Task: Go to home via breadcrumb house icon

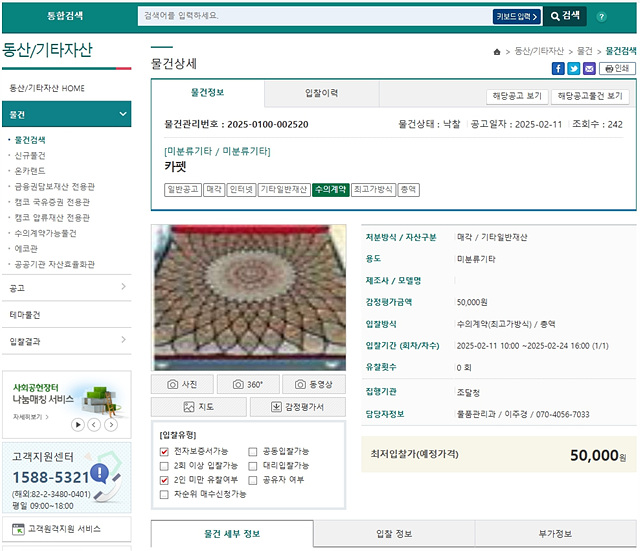Action: pyautogui.click(x=497, y=52)
